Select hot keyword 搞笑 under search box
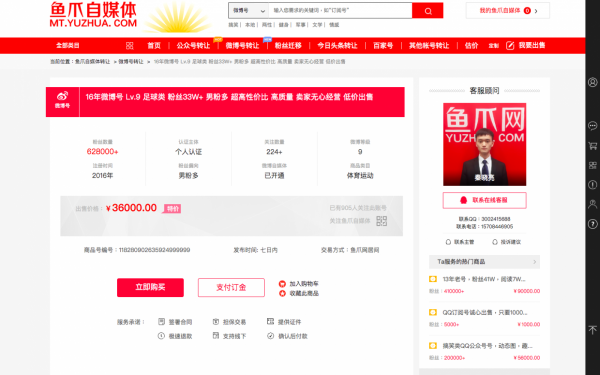The width and height of the screenshot is (600, 375). click(x=233, y=25)
